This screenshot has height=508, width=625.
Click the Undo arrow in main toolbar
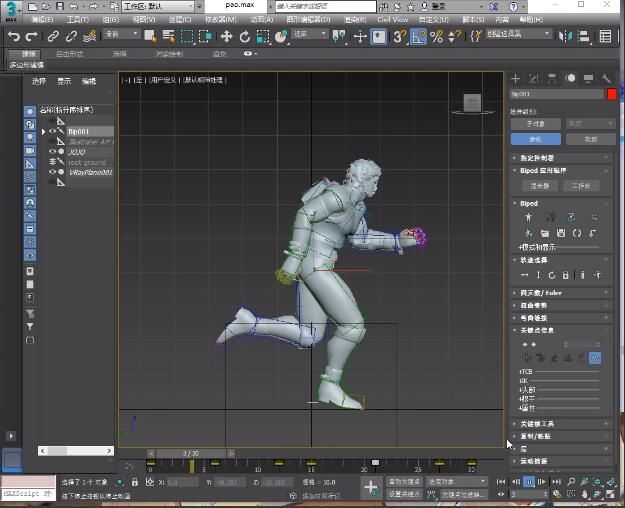pos(14,37)
